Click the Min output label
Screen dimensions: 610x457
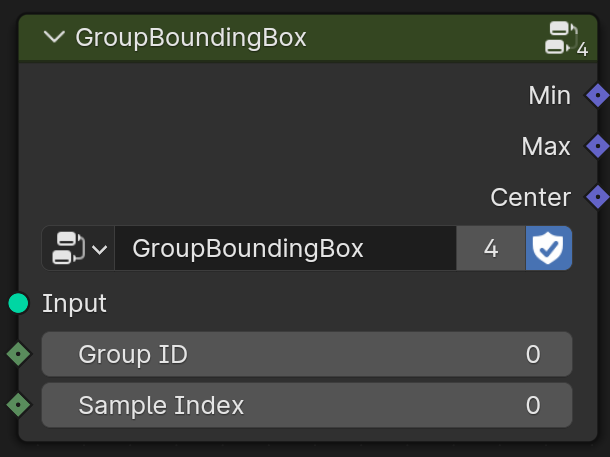pyautogui.click(x=549, y=96)
